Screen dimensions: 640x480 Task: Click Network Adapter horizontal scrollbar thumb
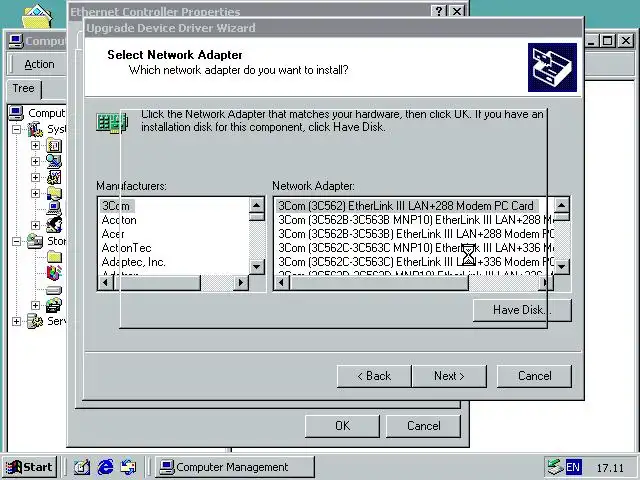(x=379, y=282)
